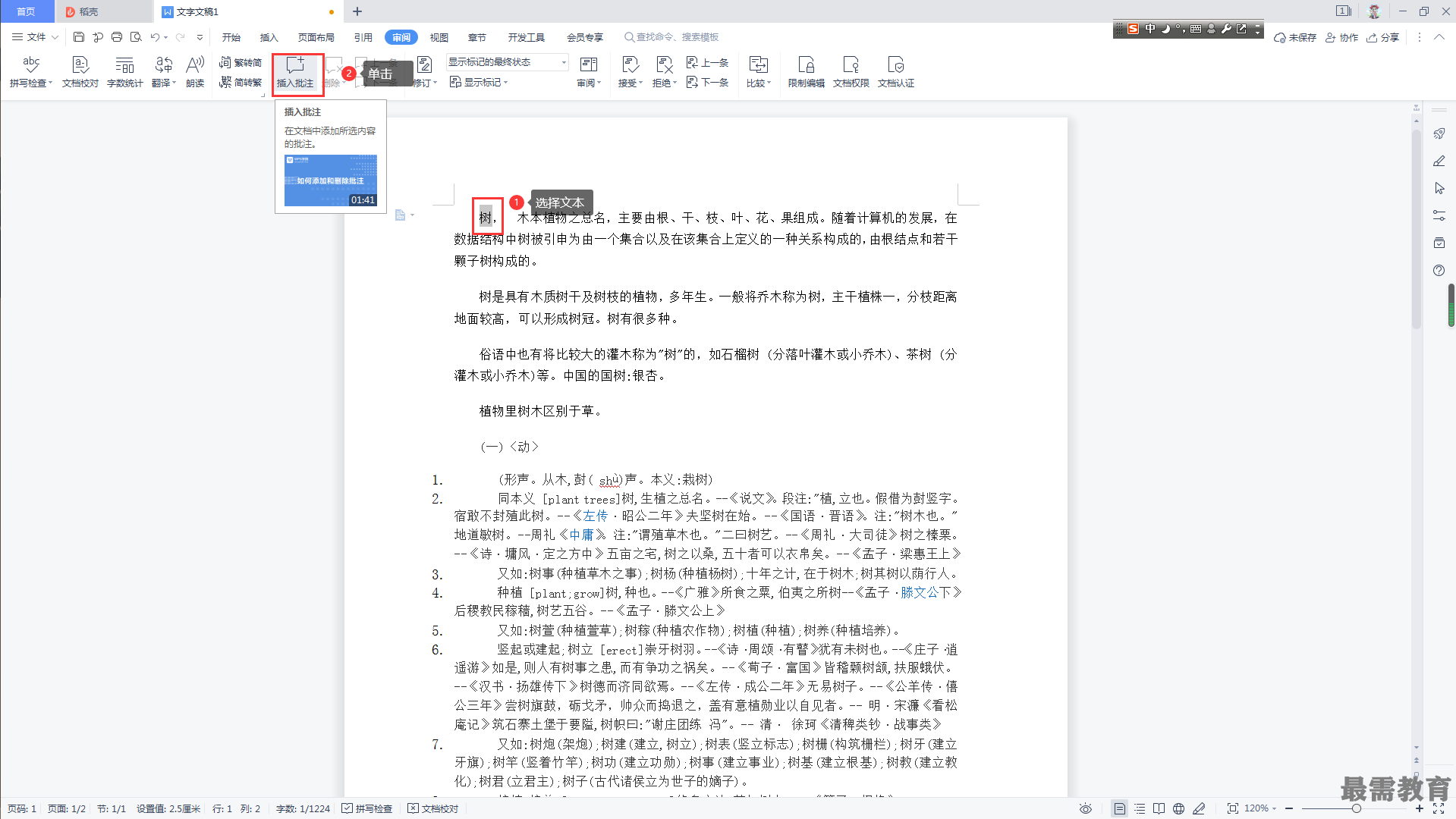Image resolution: width=1456 pixels, height=819 pixels.
Task: Click the selection arrow icon in right sidebar
Action: click(x=1439, y=188)
